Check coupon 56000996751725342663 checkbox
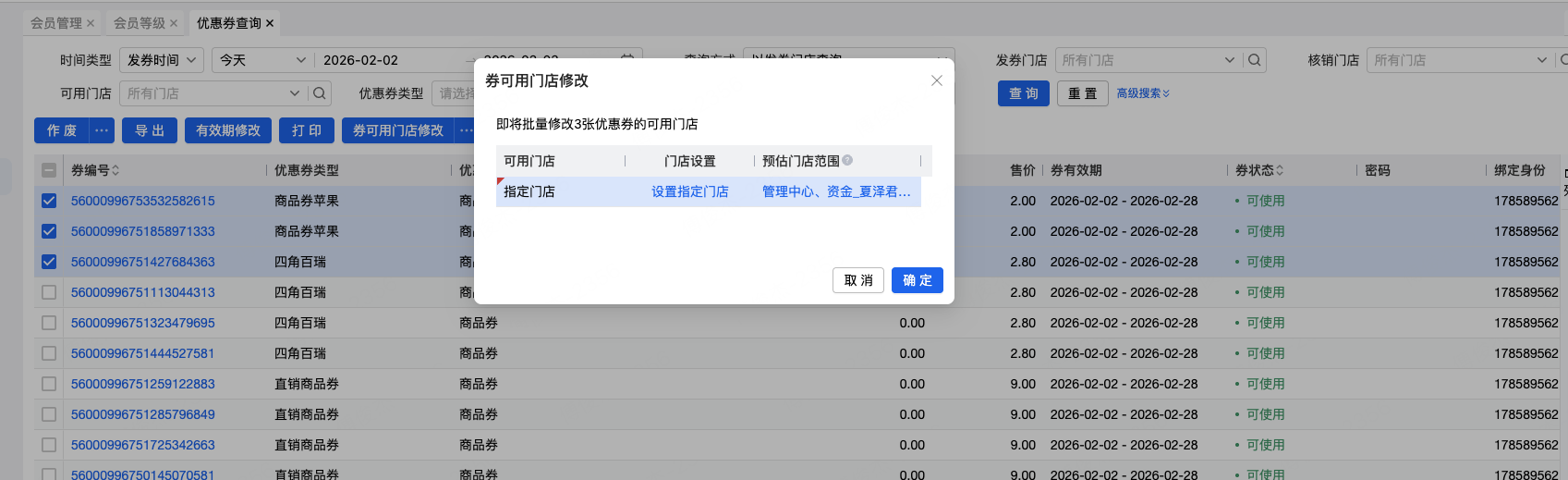The height and width of the screenshot is (480, 1568). click(49, 445)
